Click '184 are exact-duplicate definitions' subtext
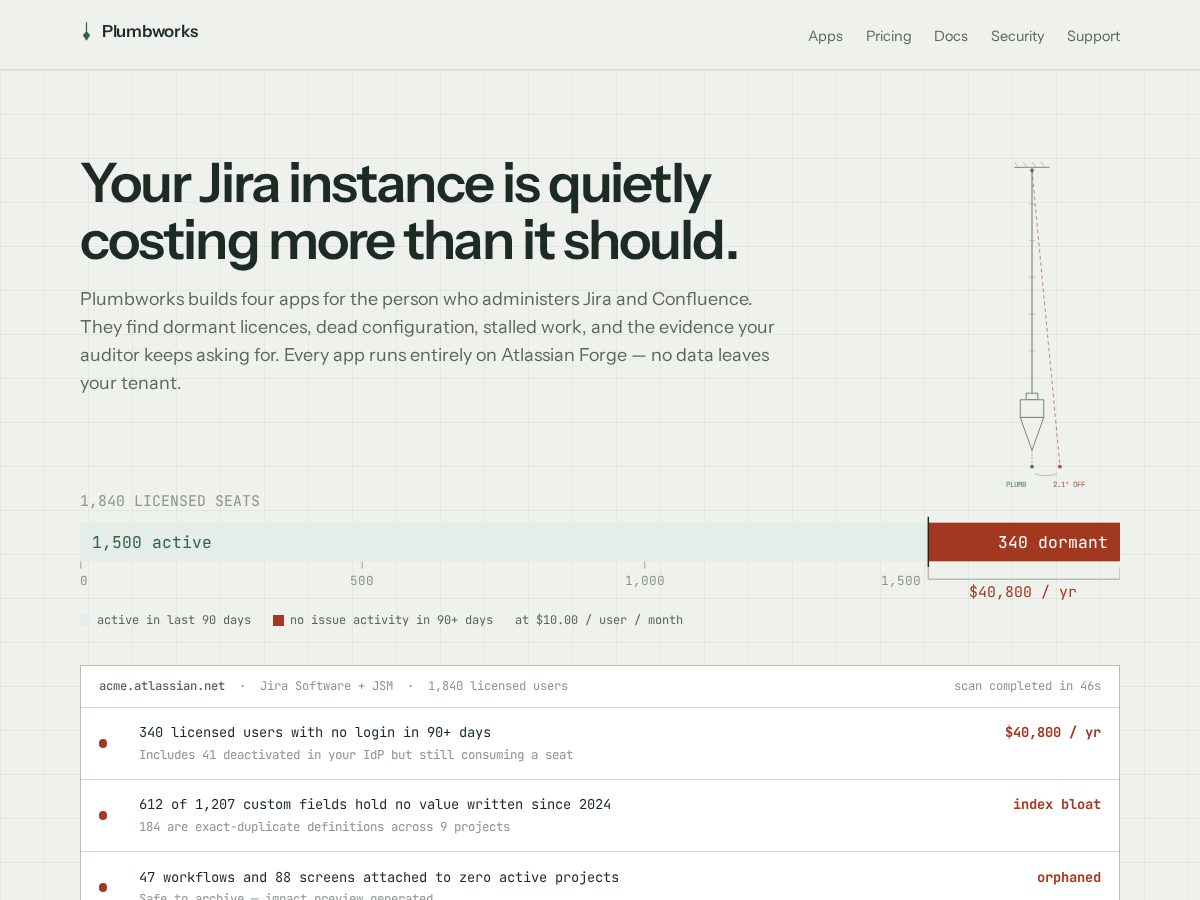Image resolution: width=1200 pixels, height=900 pixels. pos(324,827)
